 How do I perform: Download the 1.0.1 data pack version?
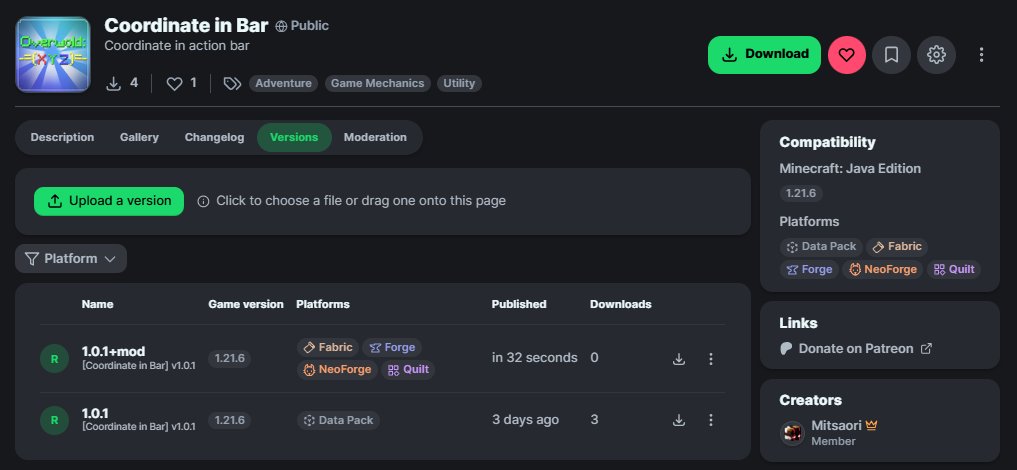click(678, 420)
